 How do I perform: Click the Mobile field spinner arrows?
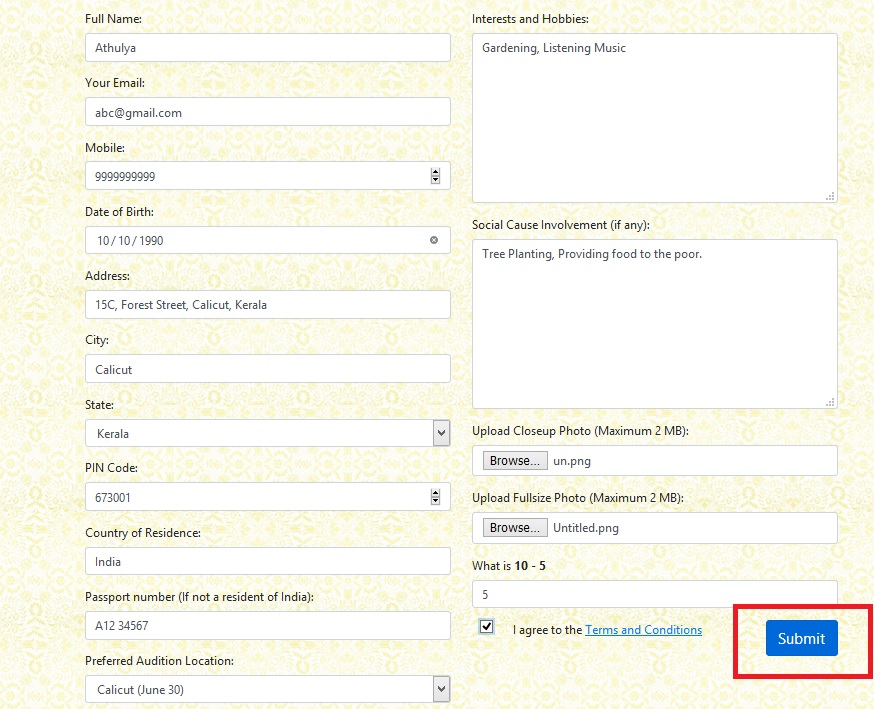435,176
